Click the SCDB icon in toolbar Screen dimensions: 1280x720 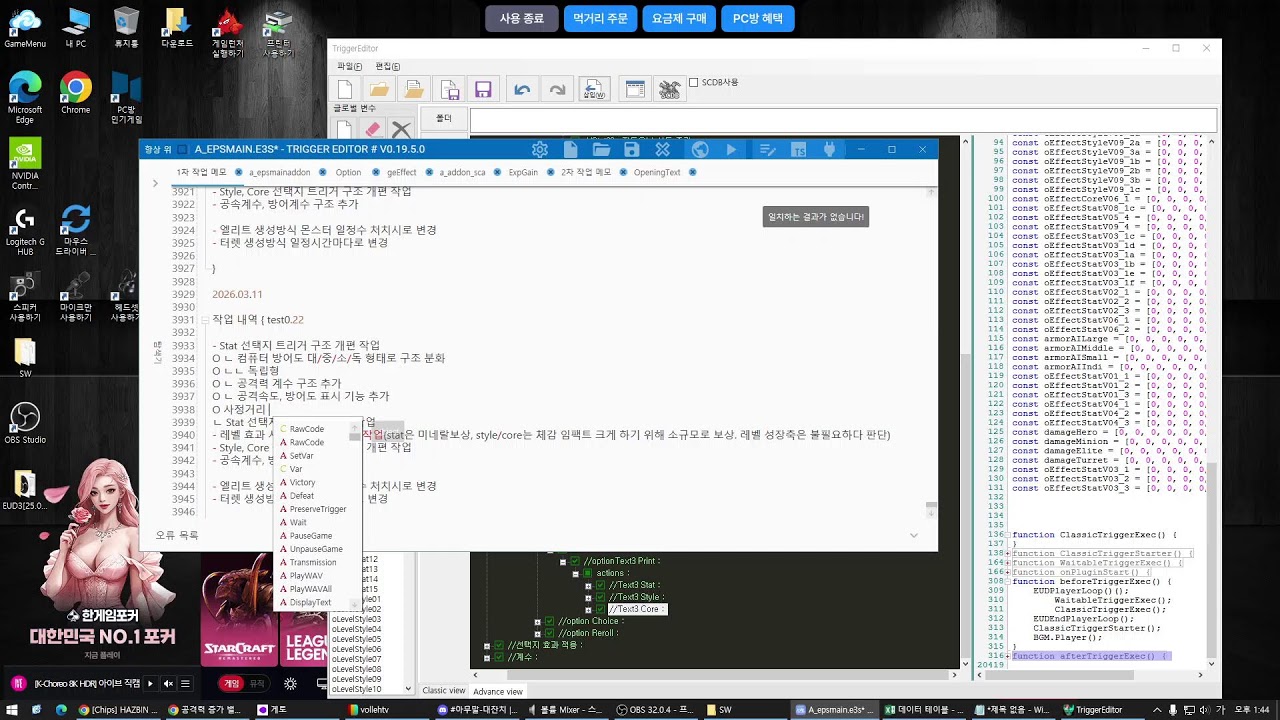click(669, 90)
